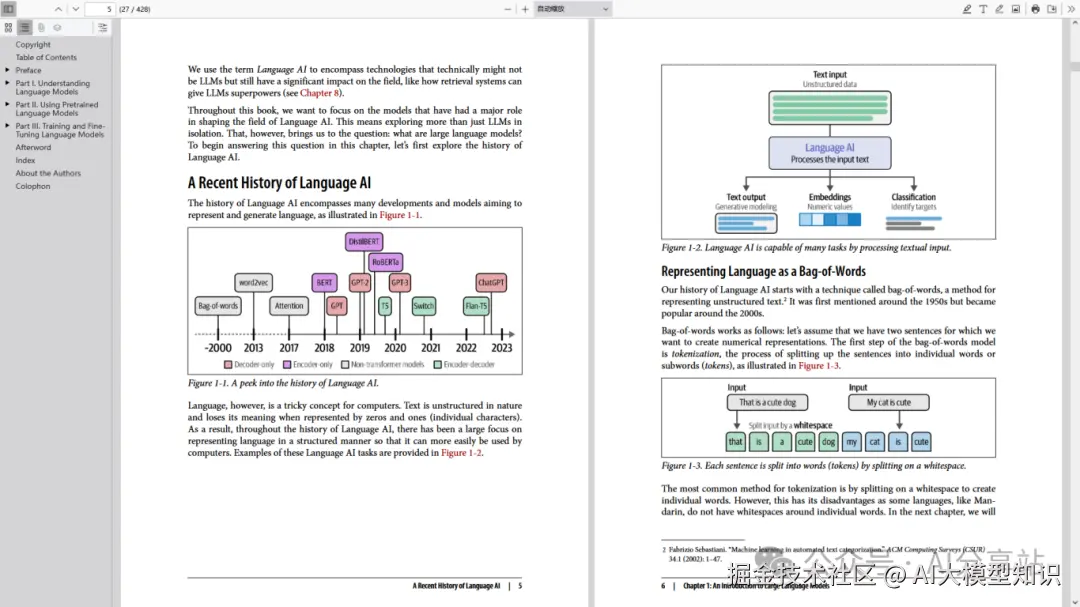Go to next page arrow
Screen dimensions: 1080x607
pyautogui.click(x=76, y=9)
